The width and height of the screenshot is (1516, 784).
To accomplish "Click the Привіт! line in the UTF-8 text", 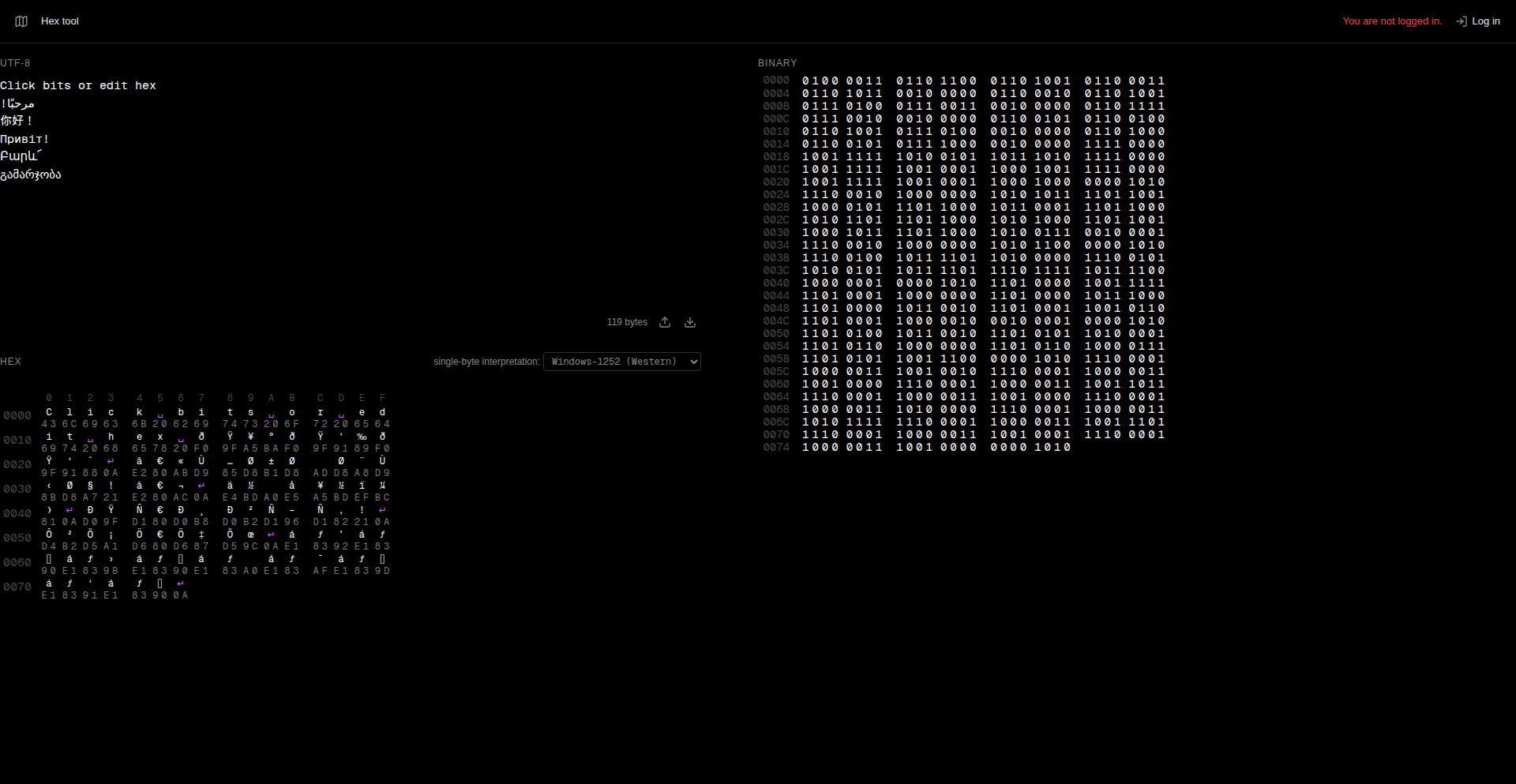I will tap(24, 139).
